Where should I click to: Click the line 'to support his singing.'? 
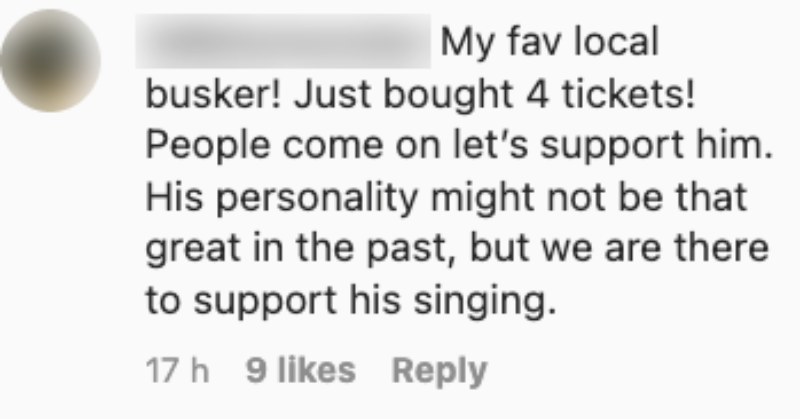pos(348,297)
